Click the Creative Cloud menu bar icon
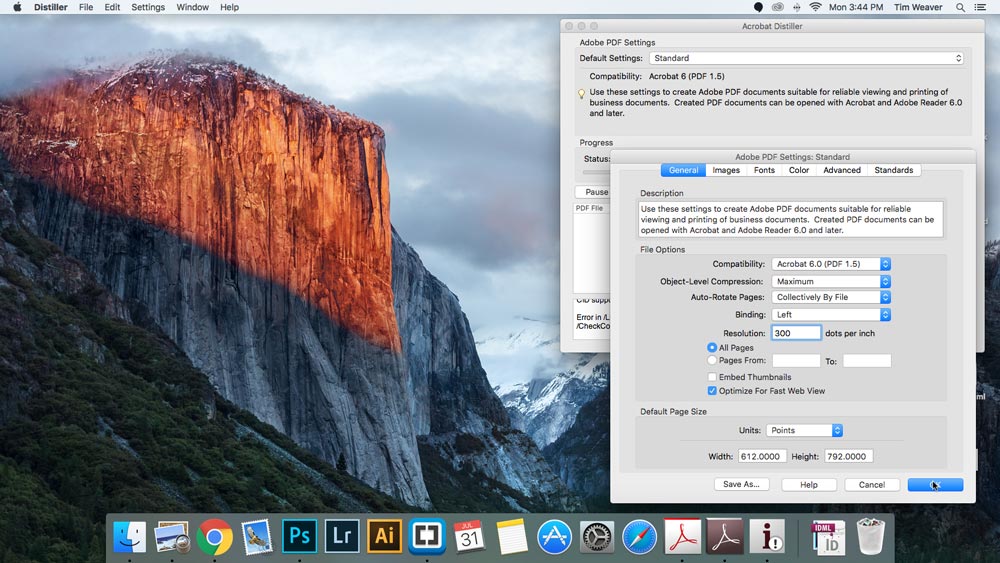This screenshot has width=1000, height=563. [777, 7]
